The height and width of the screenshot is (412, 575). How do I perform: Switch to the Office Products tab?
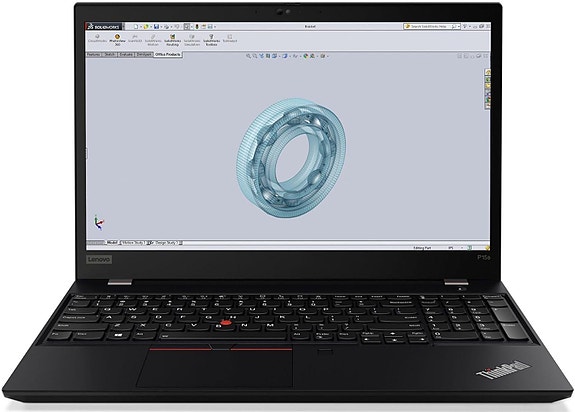(x=168, y=54)
